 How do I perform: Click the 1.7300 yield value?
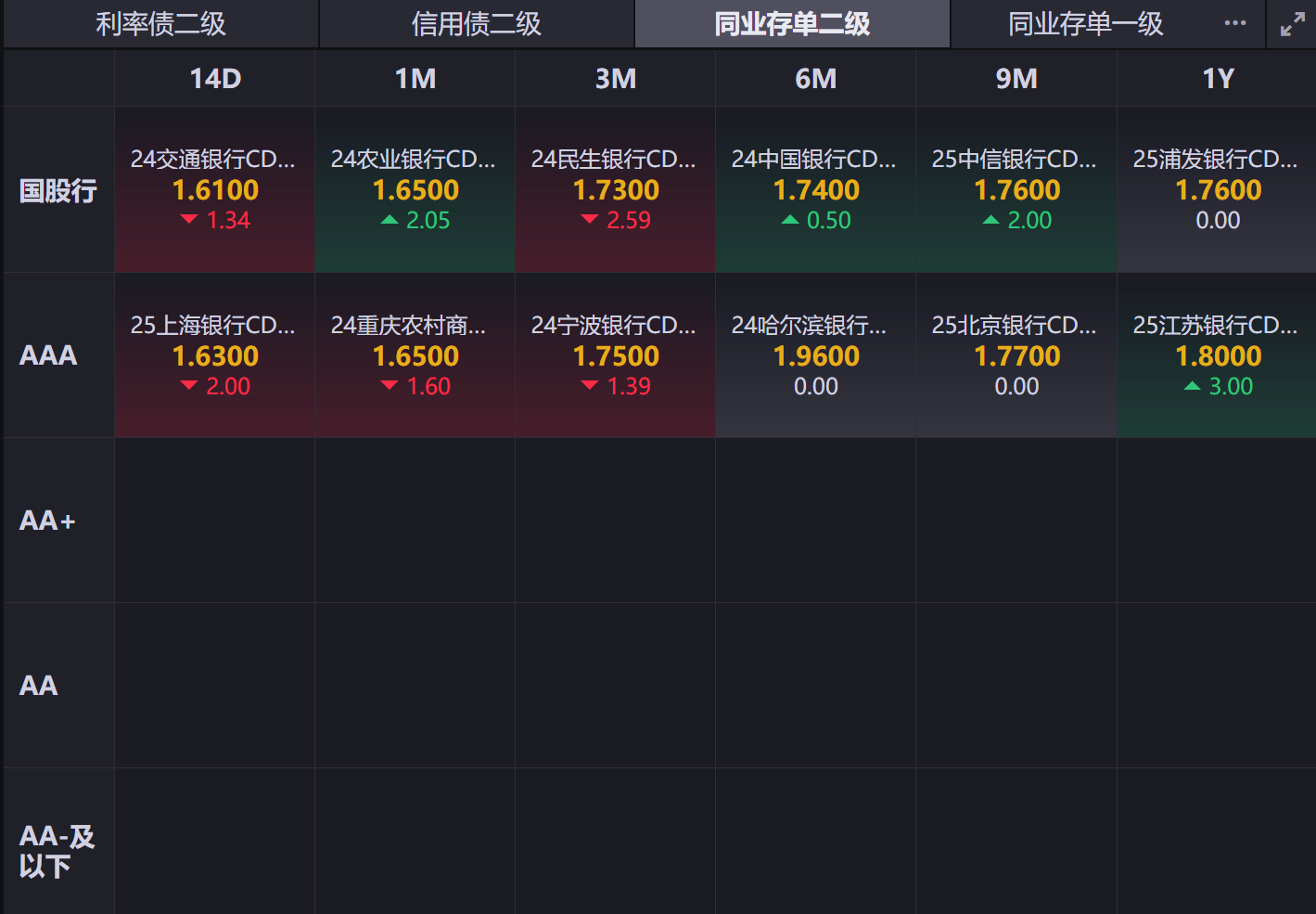pos(616,190)
